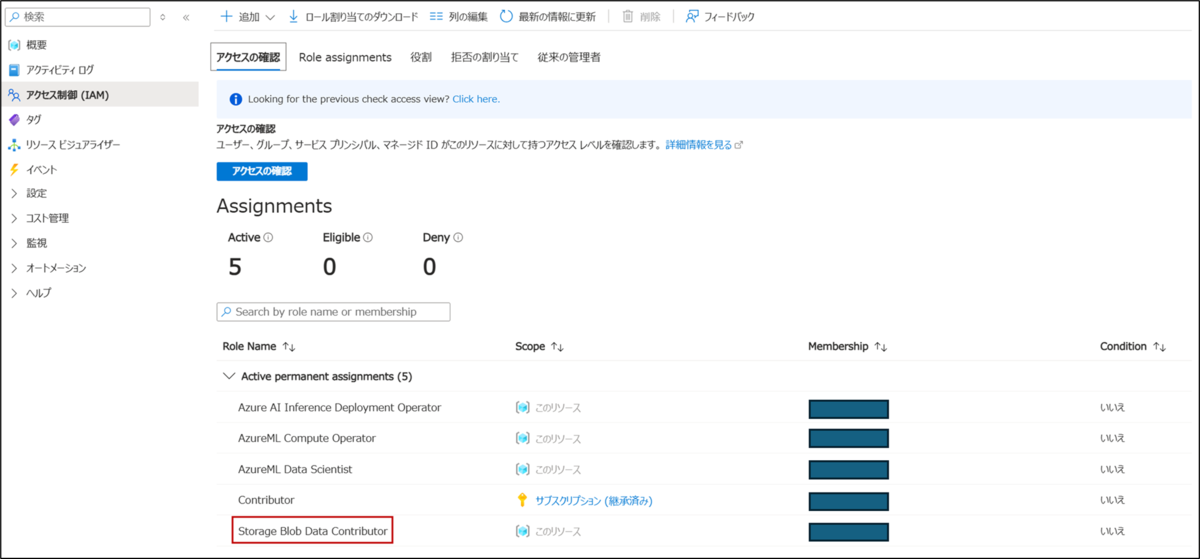
Task: Click the scope resource icon for AzureML Data Scientist
Action: coord(522,469)
